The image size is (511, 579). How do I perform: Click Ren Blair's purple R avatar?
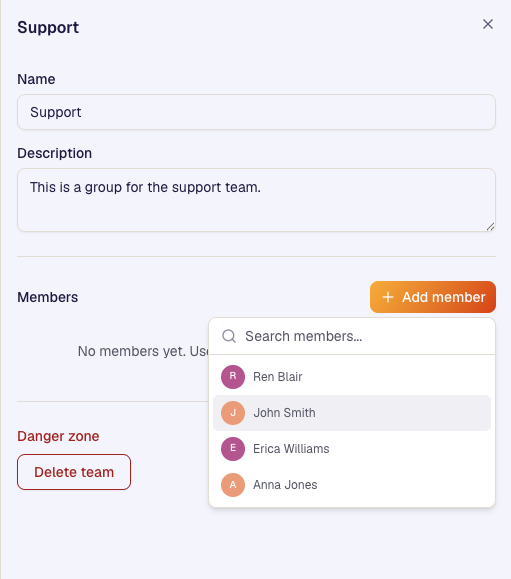pos(233,377)
